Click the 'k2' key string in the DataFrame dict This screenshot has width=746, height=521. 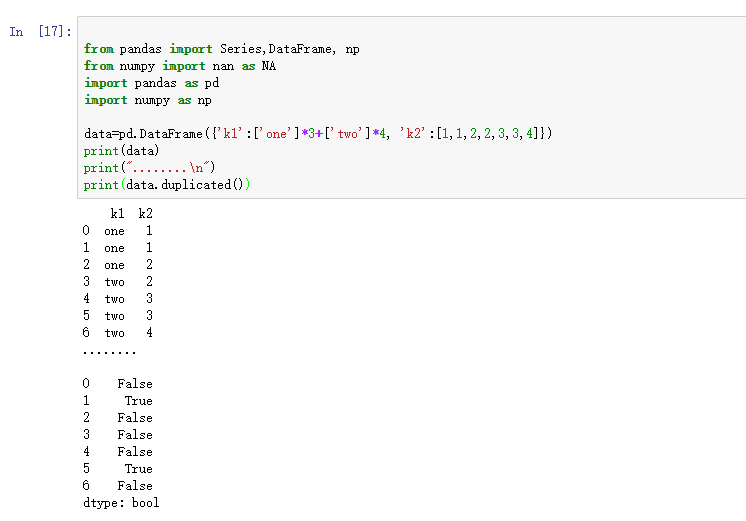(414, 134)
